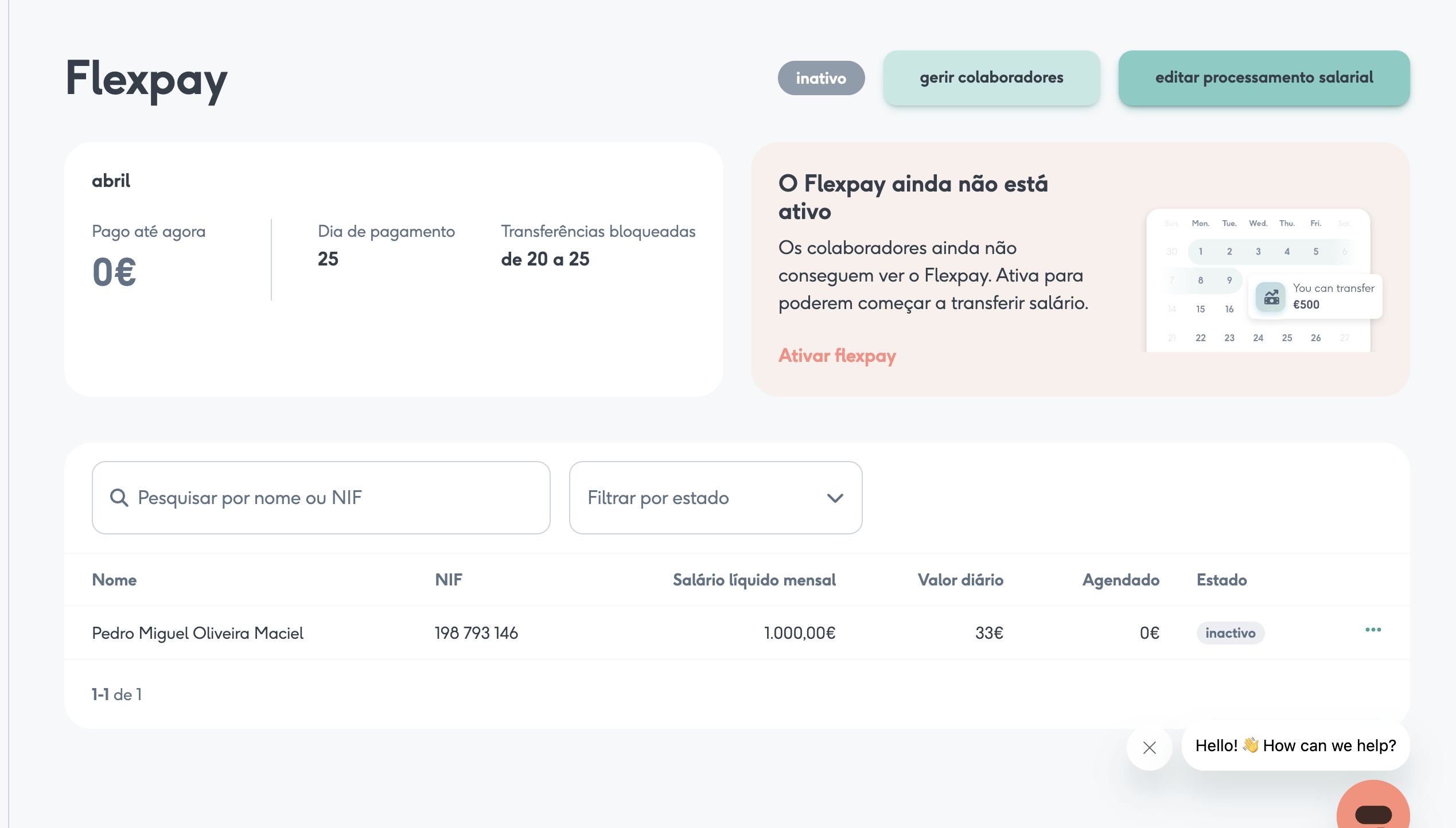Click the gerir colaboradores button
Viewport: 1456px width, 828px height.
click(991, 78)
